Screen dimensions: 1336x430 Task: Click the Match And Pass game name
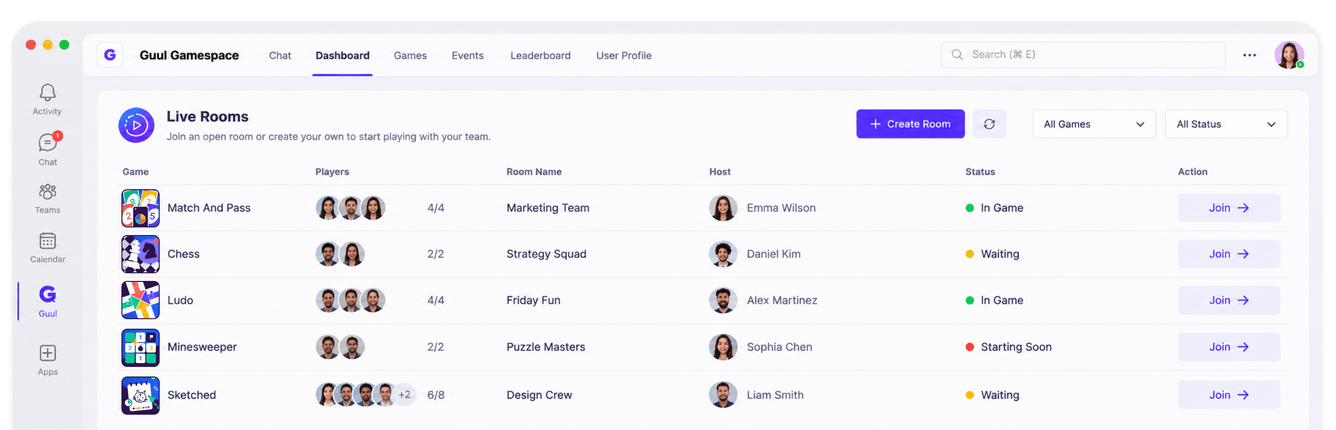click(209, 208)
